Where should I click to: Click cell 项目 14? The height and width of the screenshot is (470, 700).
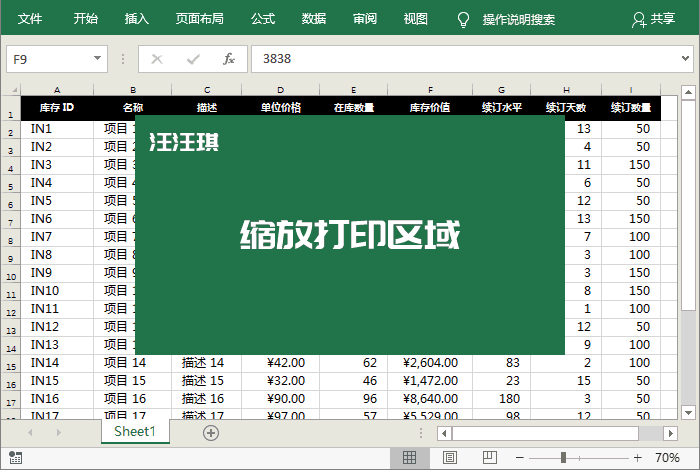[132, 363]
